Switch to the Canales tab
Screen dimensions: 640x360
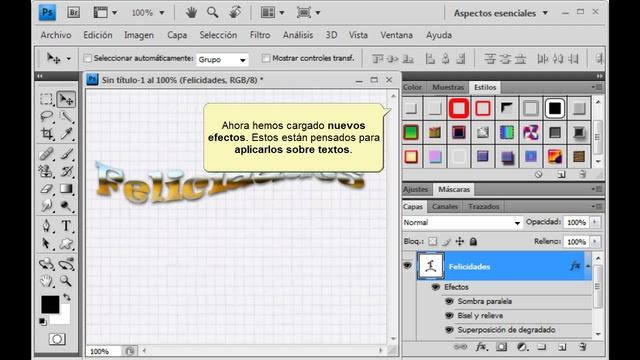[x=445, y=207]
